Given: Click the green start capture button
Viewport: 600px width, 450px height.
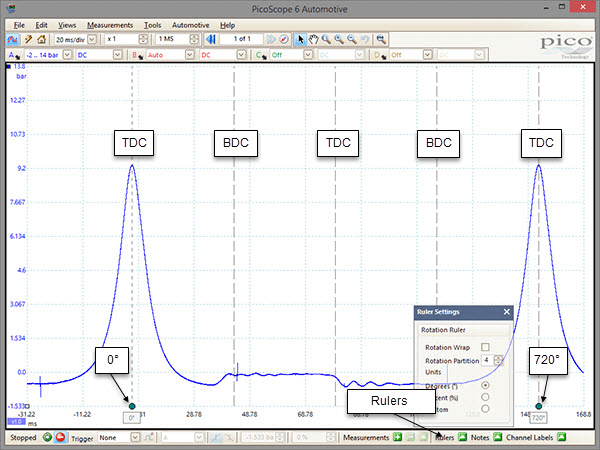Looking at the screenshot, I should [47, 437].
